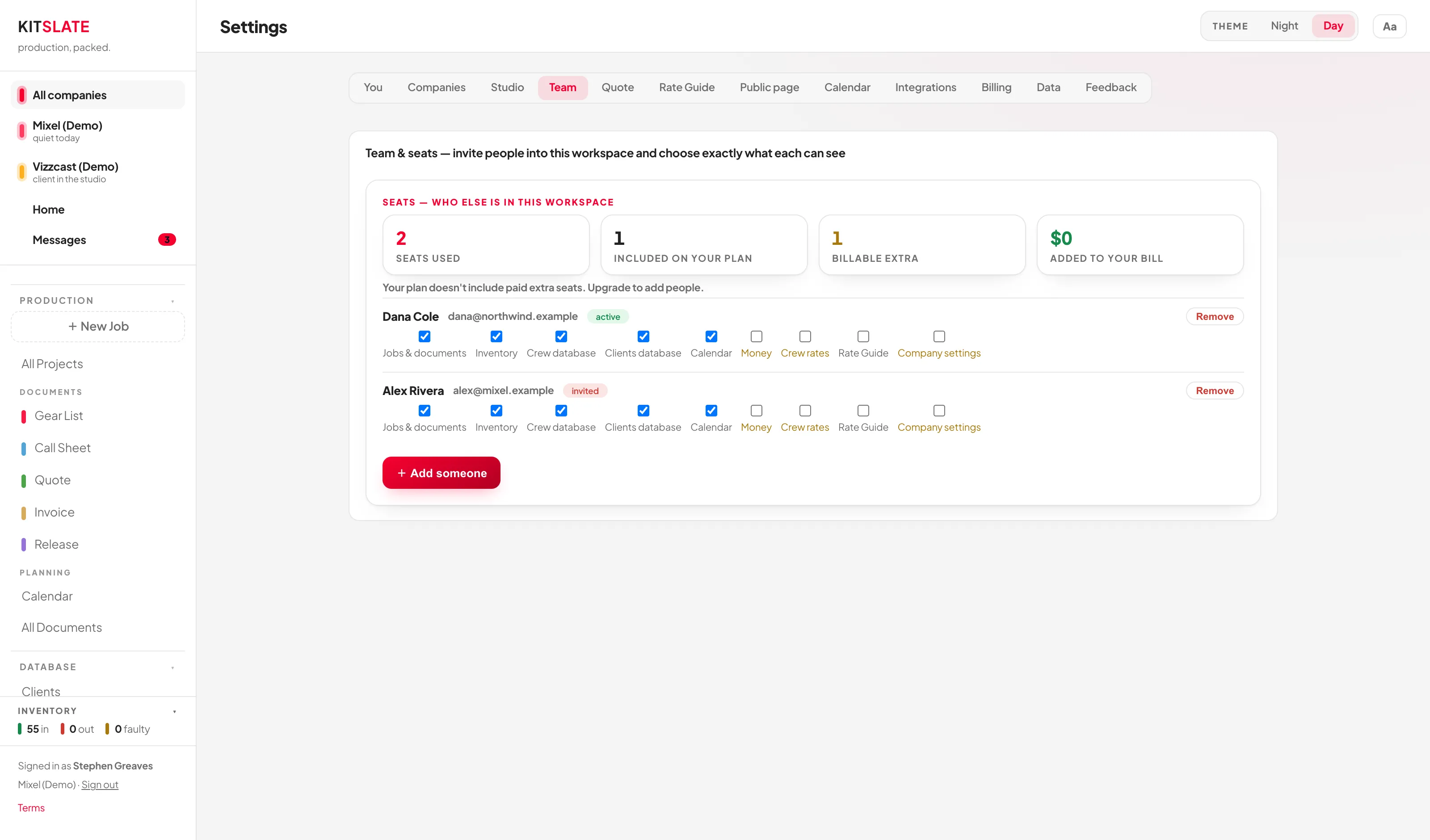
Task: Click the KITSLATE logo
Action: [x=54, y=27]
